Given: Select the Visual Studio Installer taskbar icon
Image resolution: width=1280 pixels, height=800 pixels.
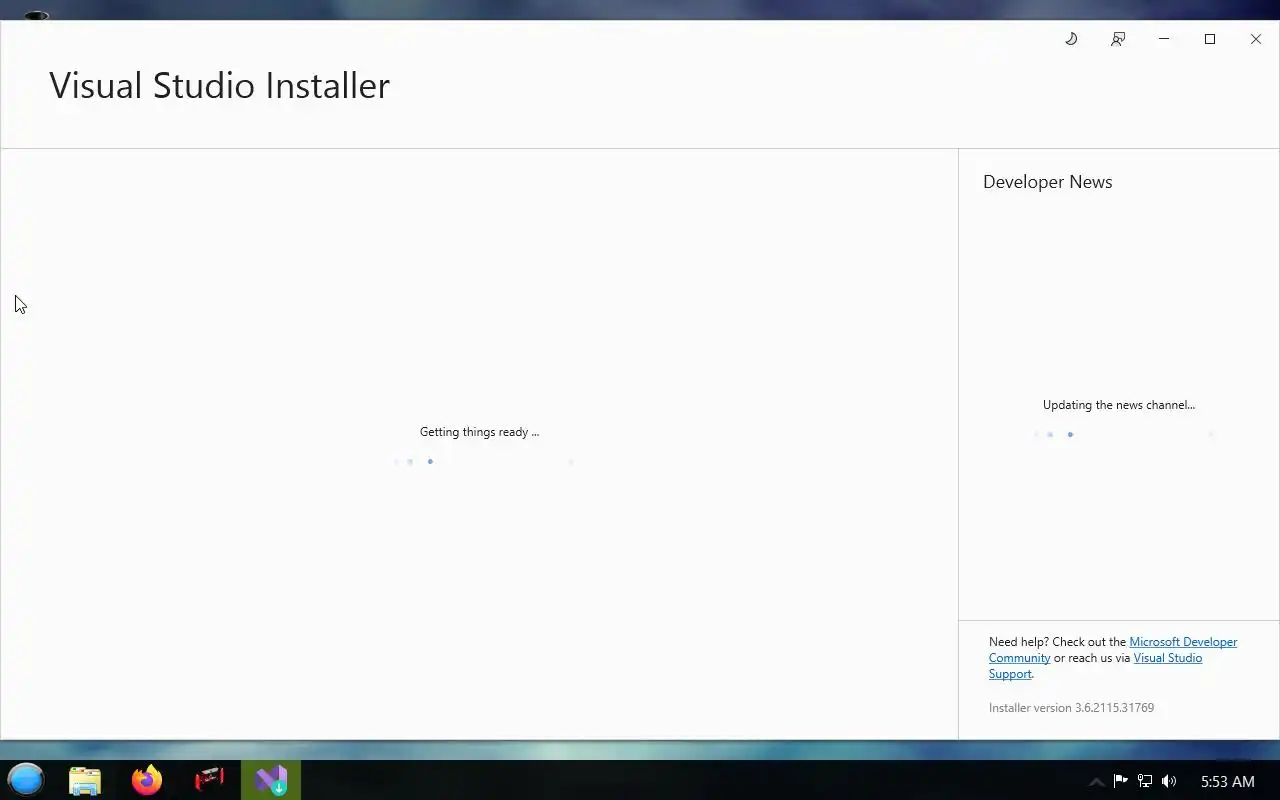Looking at the screenshot, I should click(271, 780).
